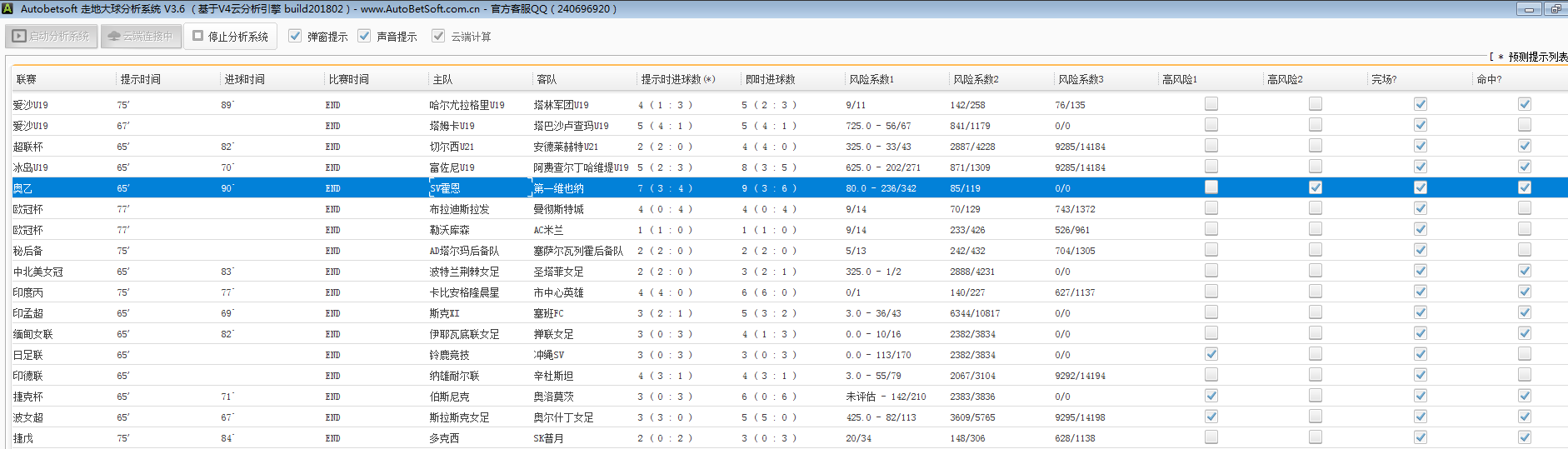Sort by the 联赛 column header
The width and height of the screenshot is (1568, 449).
[x=27, y=79]
